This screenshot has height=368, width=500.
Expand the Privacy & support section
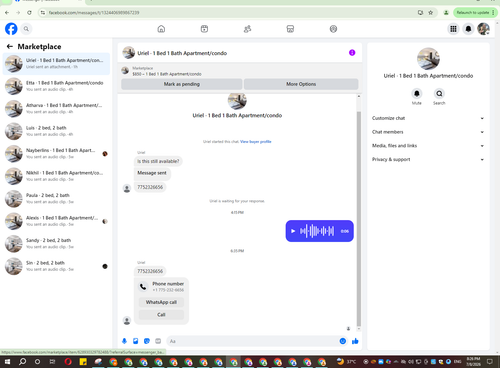[x=428, y=159]
